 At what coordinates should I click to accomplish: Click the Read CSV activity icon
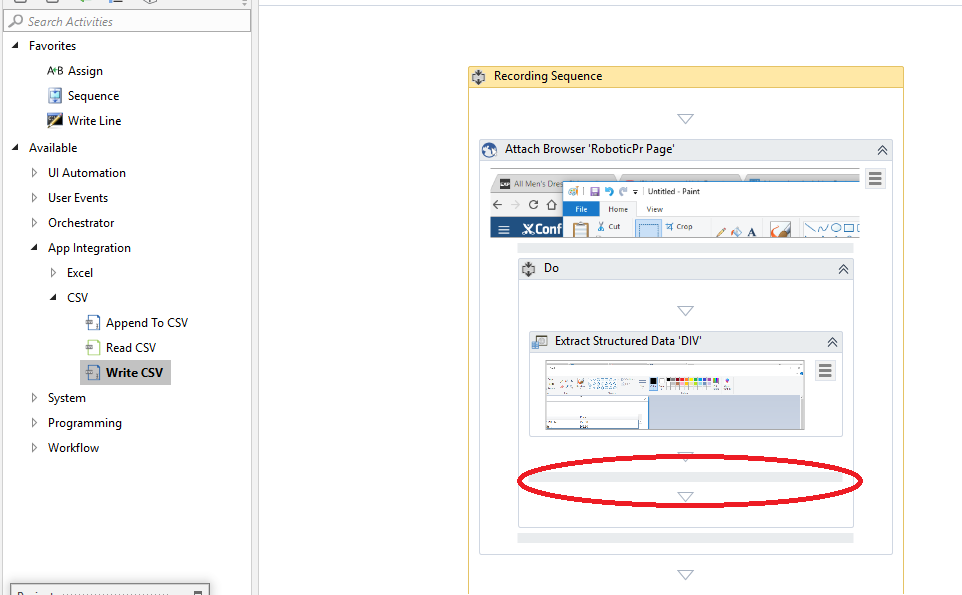click(x=93, y=348)
